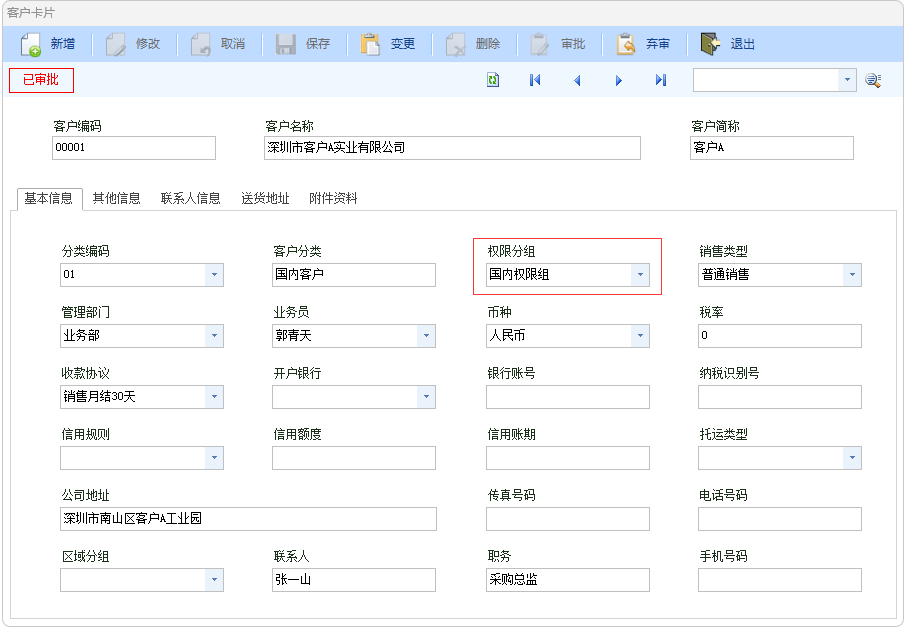Click the 删除 button label
The height and width of the screenshot is (629, 906).
488,44
